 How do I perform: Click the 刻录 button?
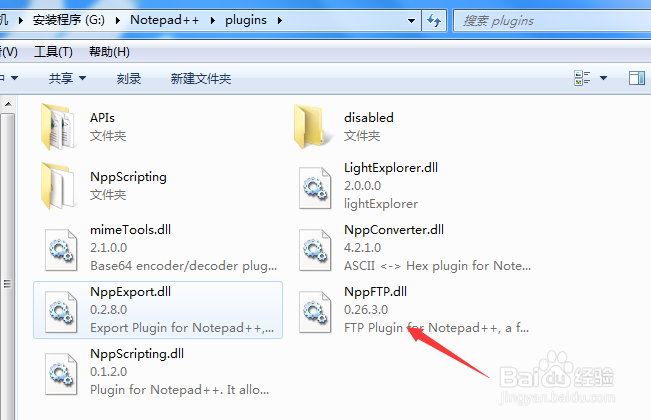129,78
